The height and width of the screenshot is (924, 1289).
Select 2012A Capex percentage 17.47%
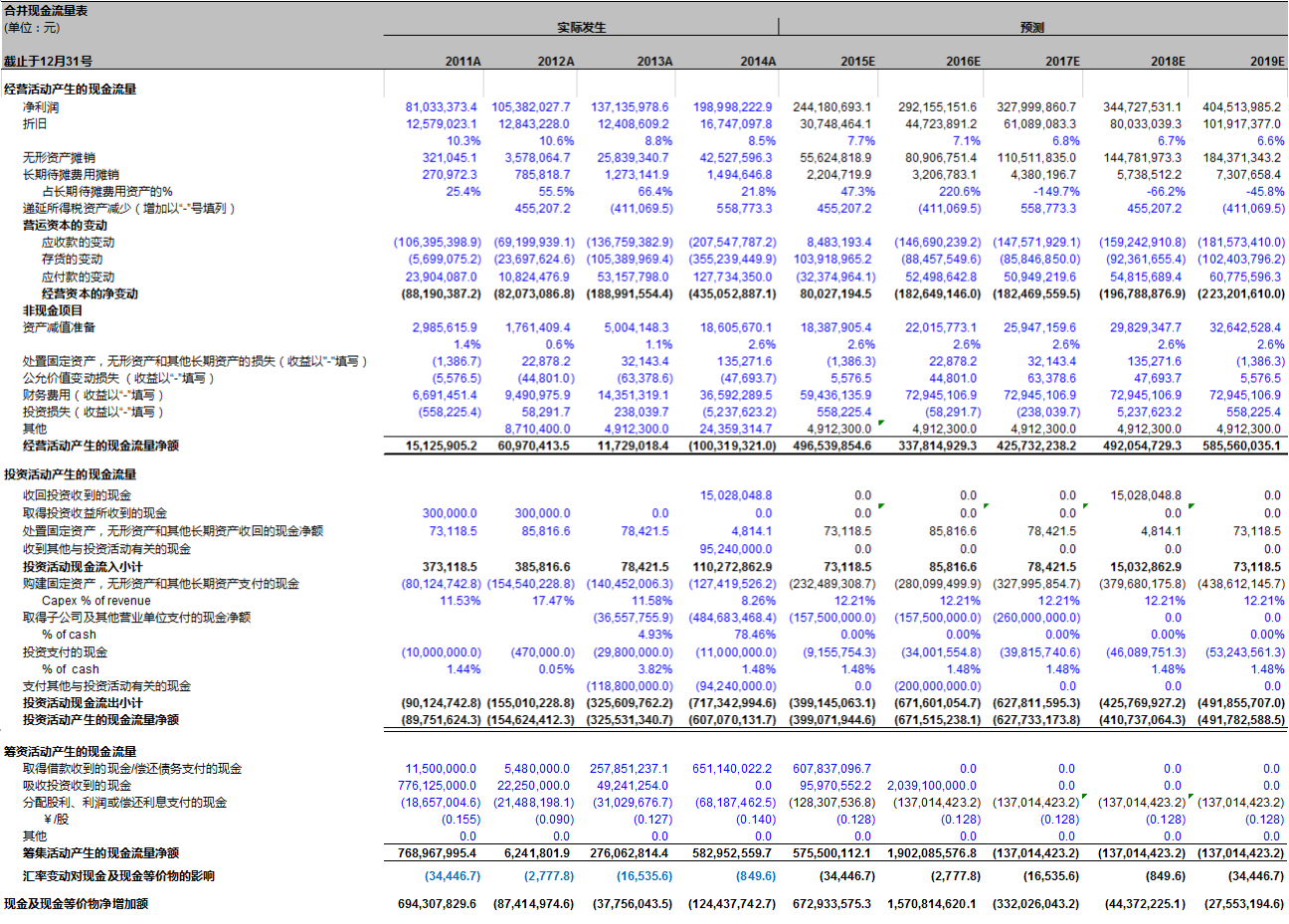click(553, 601)
